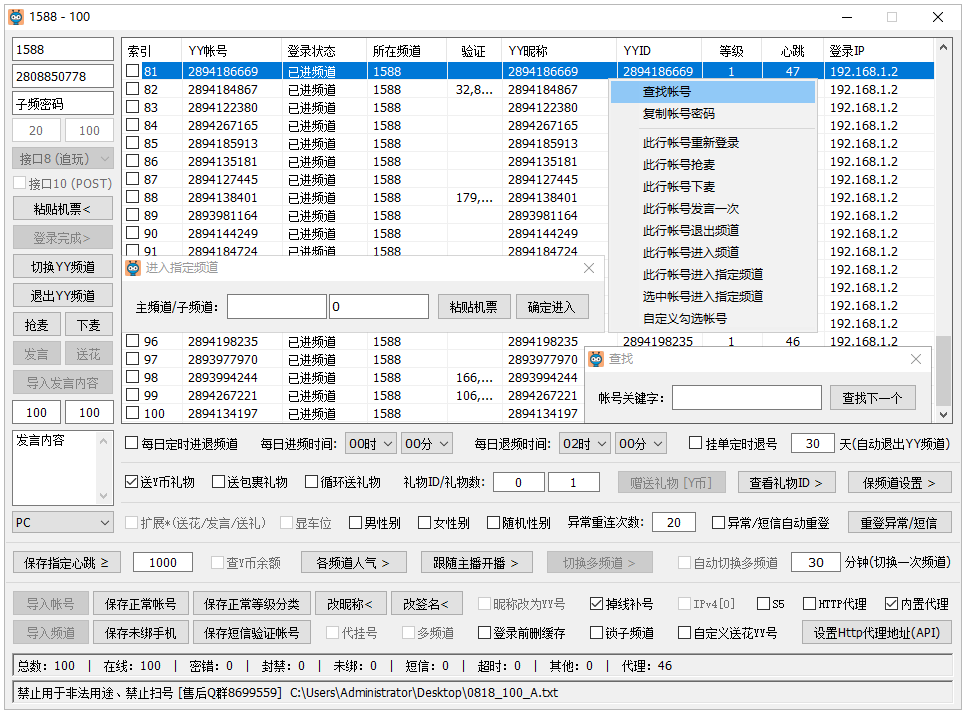
Task: Open 保频道设置 > button
Action: click(899, 483)
